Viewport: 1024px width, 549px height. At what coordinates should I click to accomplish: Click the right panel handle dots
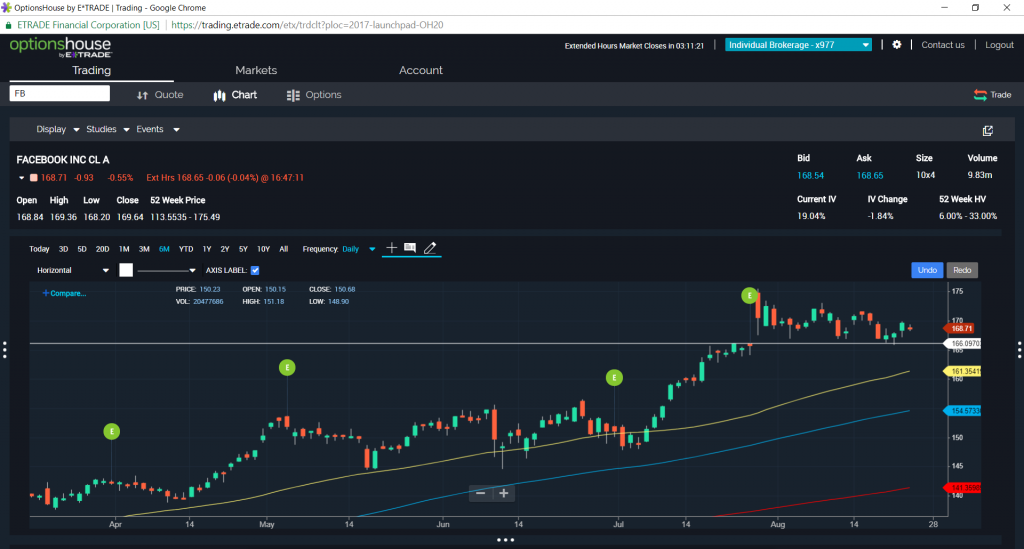pos(1019,349)
